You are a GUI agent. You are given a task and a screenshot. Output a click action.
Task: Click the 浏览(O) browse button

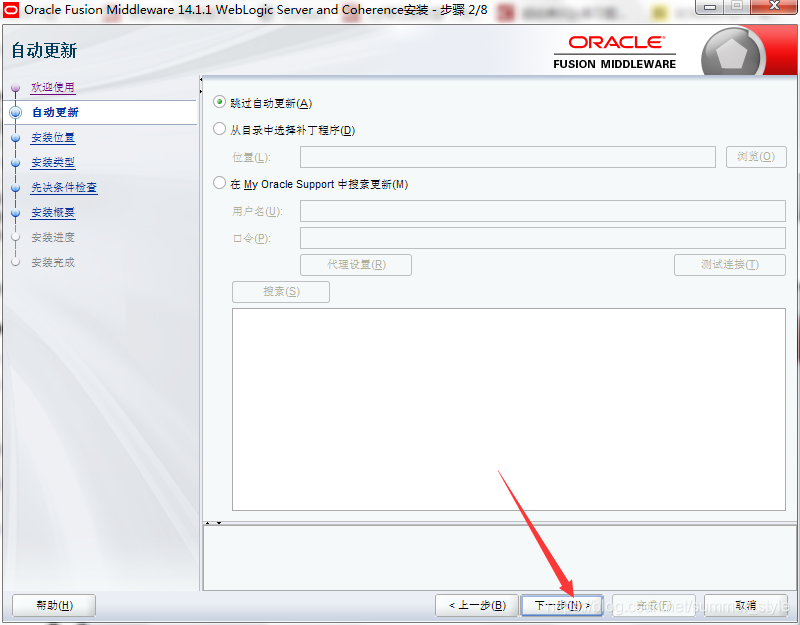pos(756,157)
